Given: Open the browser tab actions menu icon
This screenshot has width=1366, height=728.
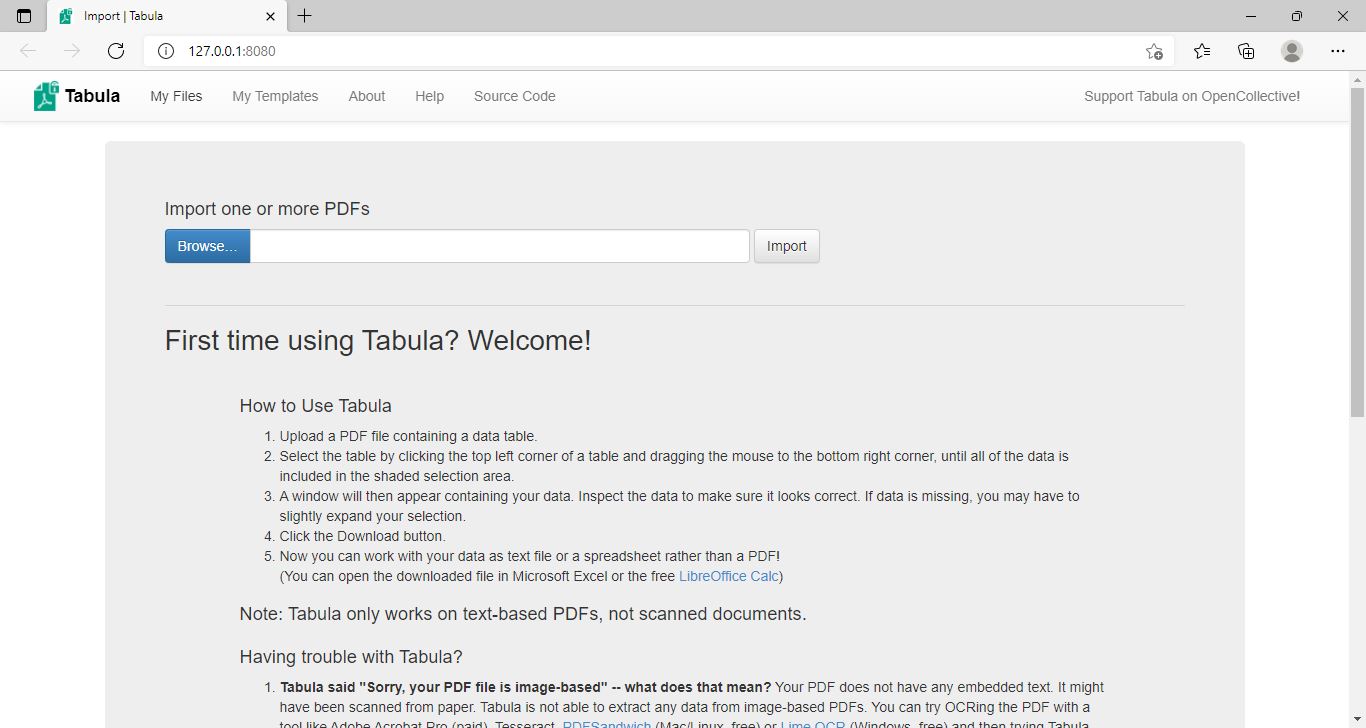Looking at the screenshot, I should tap(24, 16).
